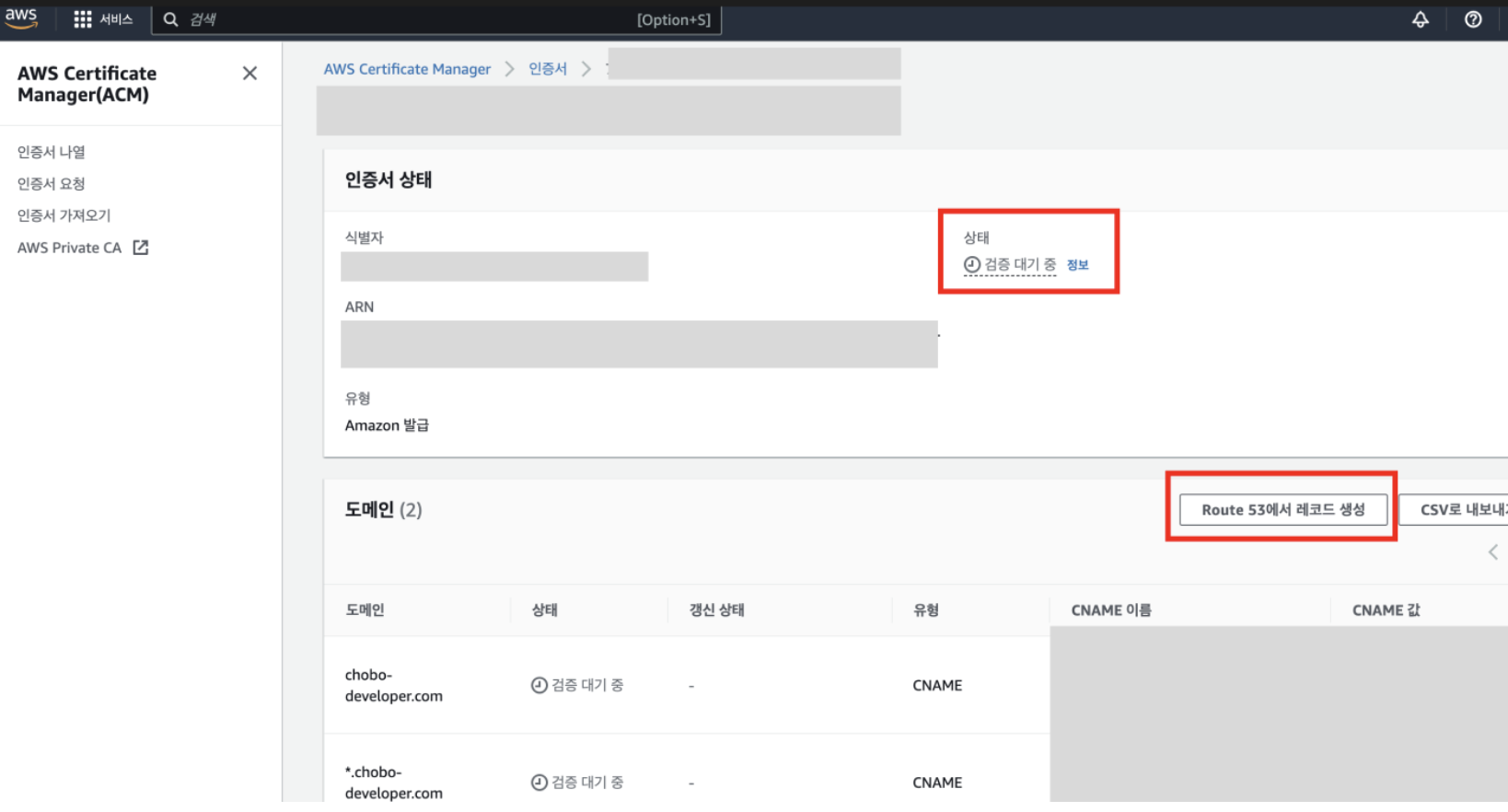Open the help question-mark icon
This screenshot has height=812, width=1508.
pos(1473,19)
